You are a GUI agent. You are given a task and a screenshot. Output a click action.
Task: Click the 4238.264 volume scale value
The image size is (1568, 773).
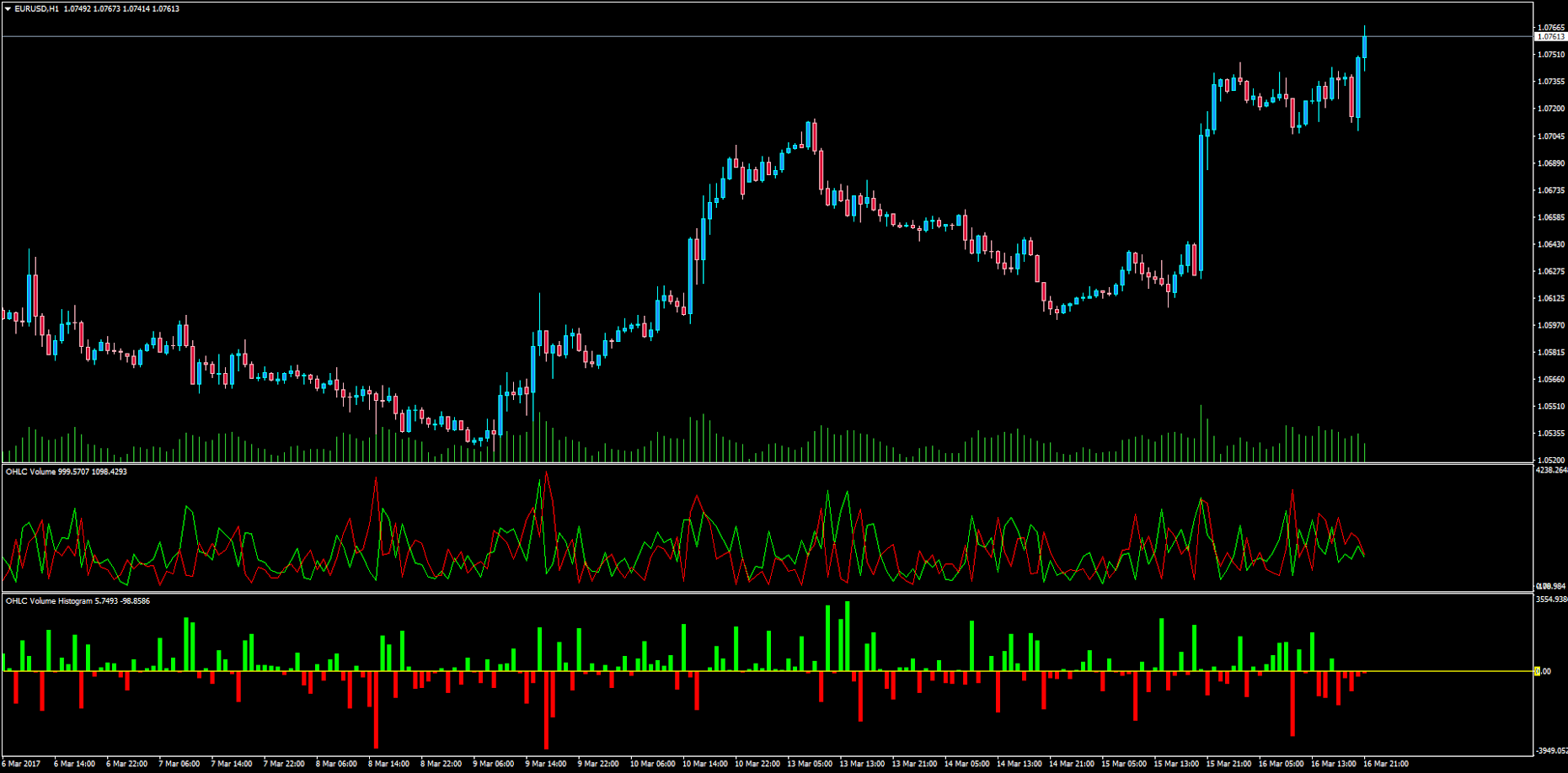1552,471
